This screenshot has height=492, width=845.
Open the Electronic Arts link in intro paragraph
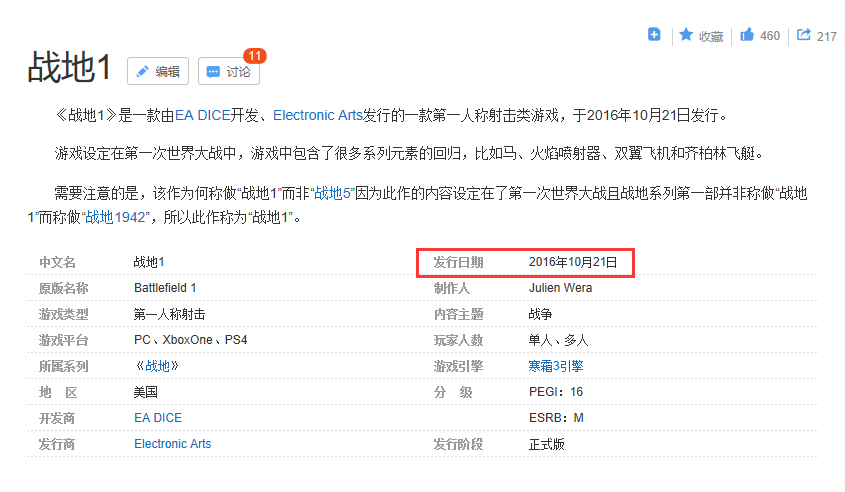[x=318, y=115]
